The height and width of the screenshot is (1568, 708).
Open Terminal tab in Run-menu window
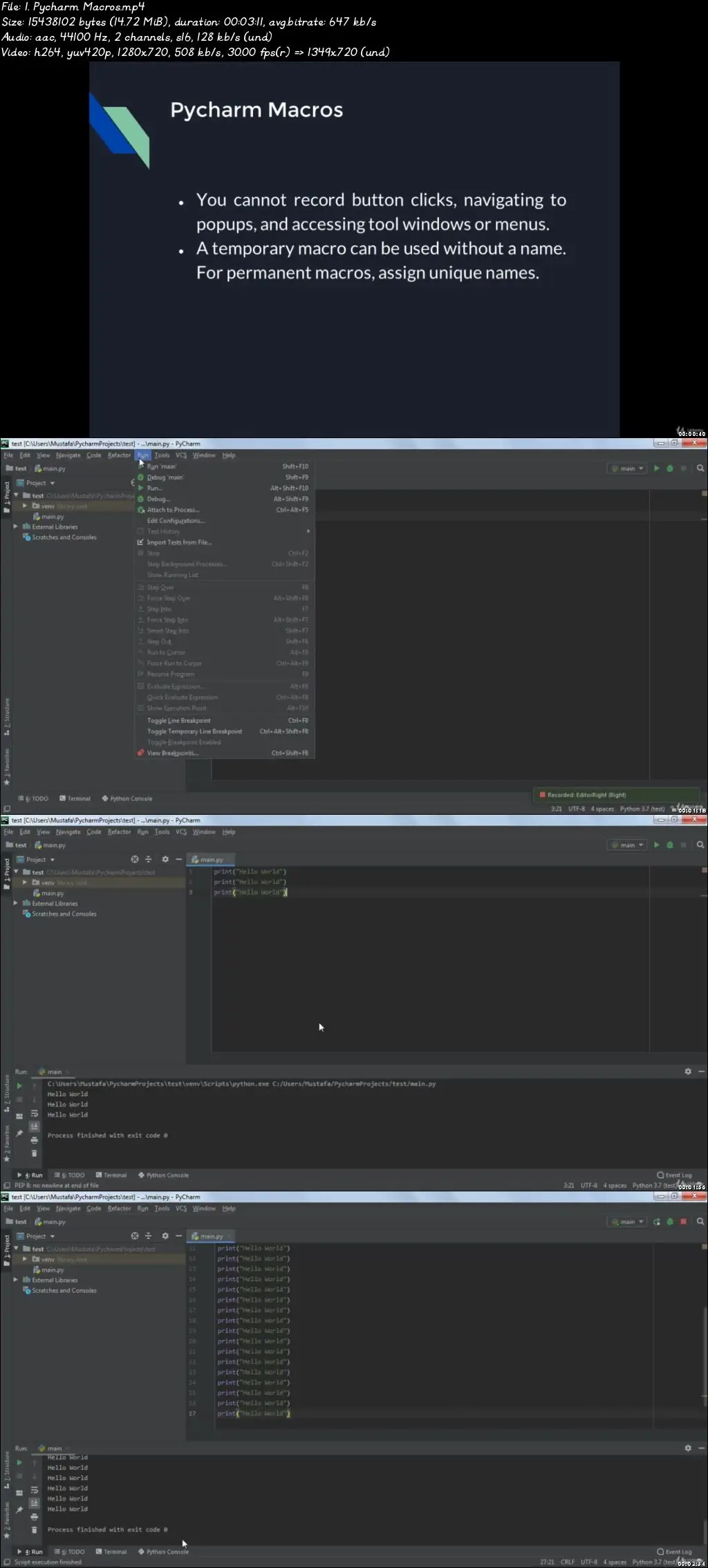[75, 799]
